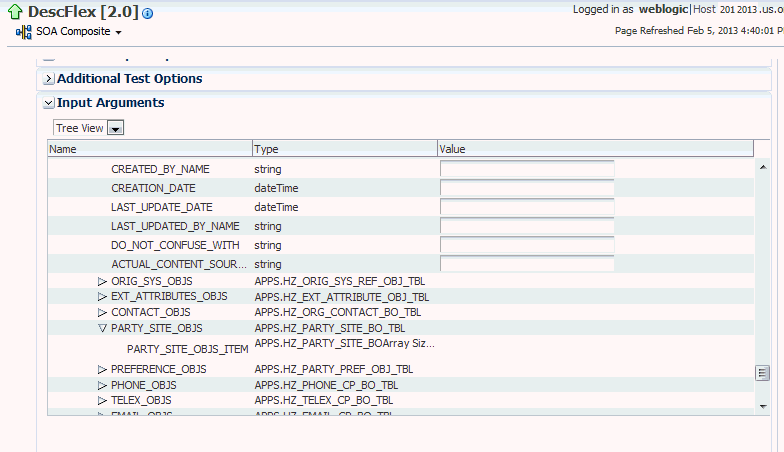Open the SOA Composite dropdown menu
The image size is (784, 452).
tap(118, 32)
